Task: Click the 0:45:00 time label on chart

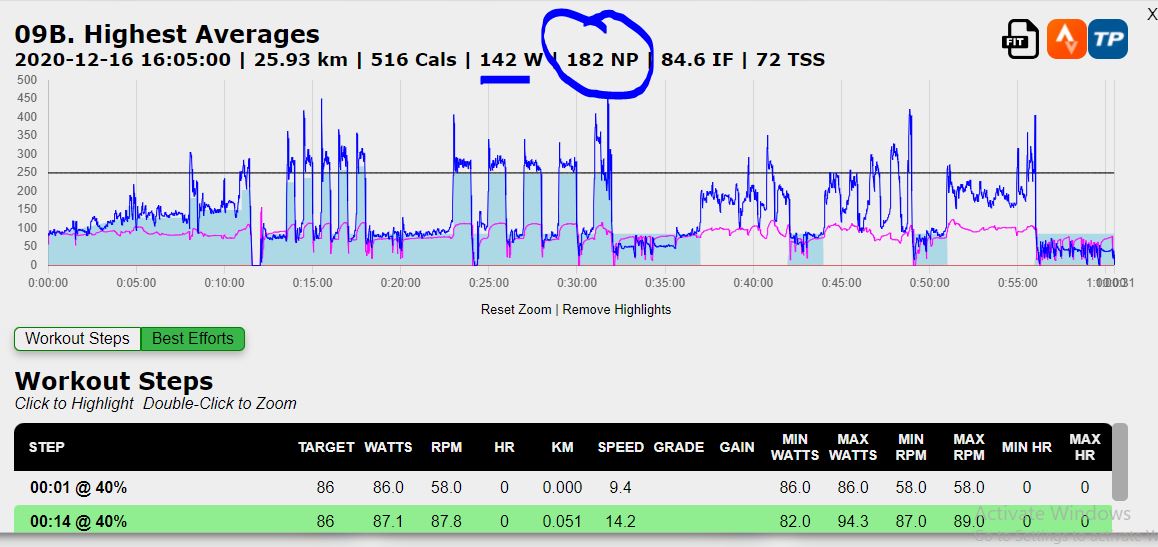Action: [x=841, y=283]
